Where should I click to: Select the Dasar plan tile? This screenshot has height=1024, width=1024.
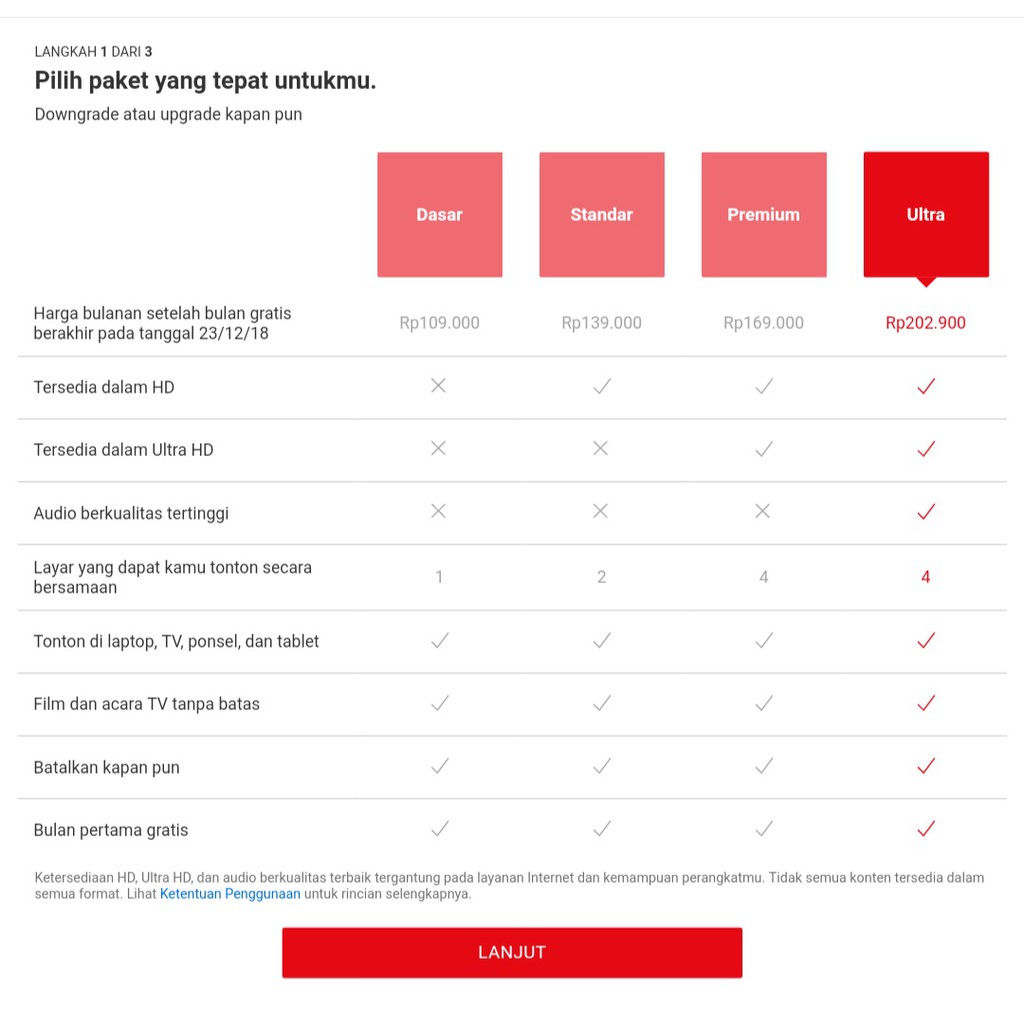pyautogui.click(x=440, y=214)
